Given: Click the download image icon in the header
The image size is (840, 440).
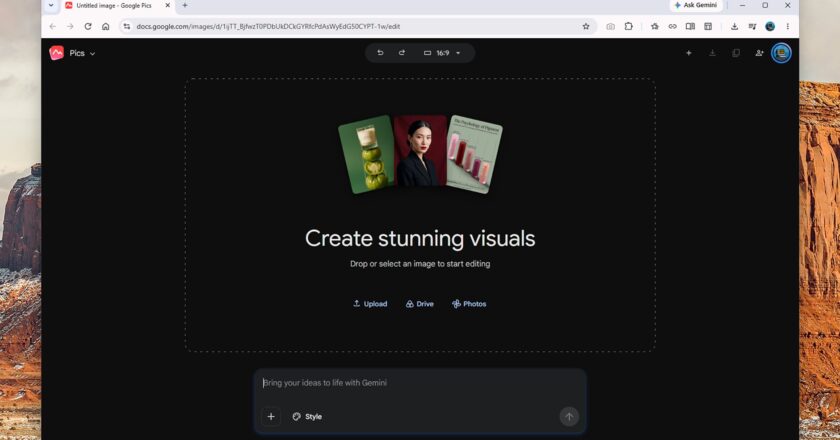Looking at the screenshot, I should [x=712, y=53].
